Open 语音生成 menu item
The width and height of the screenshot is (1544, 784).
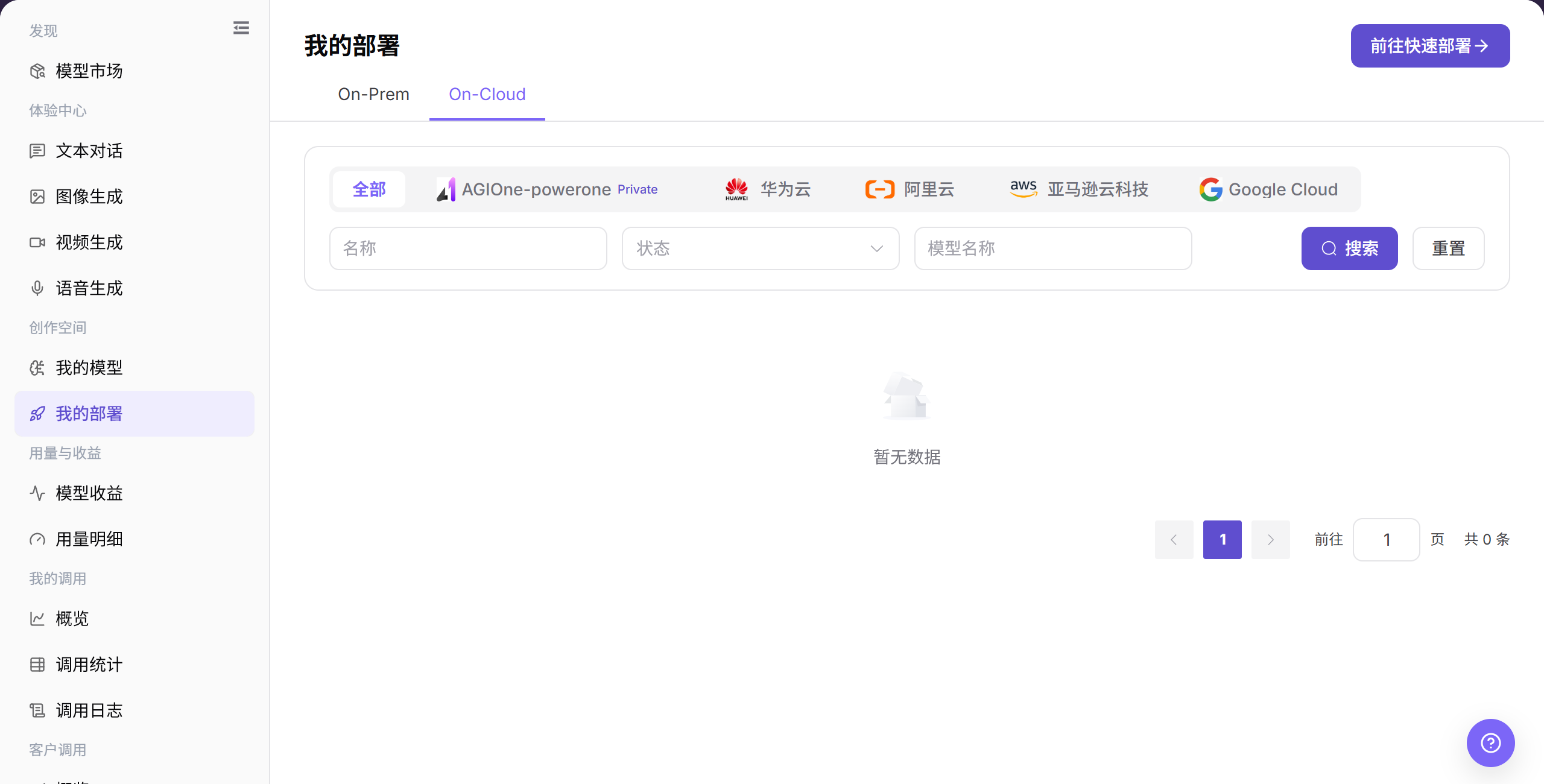(x=134, y=288)
